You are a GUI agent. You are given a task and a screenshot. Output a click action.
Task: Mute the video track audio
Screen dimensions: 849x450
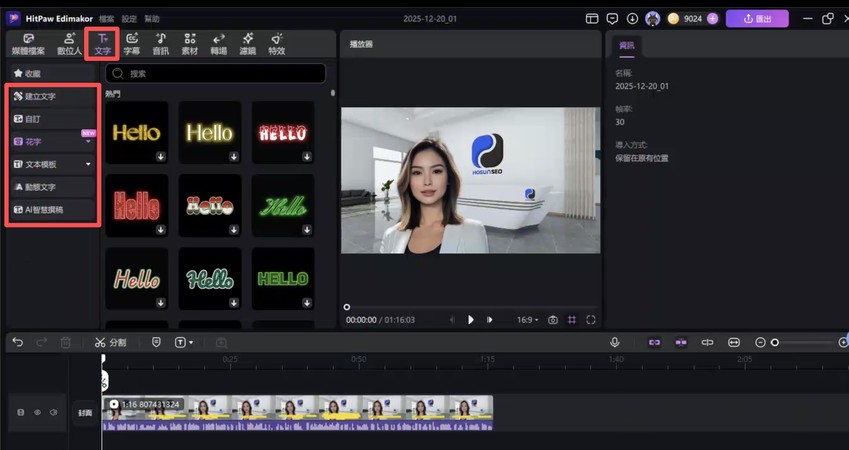[x=53, y=411]
